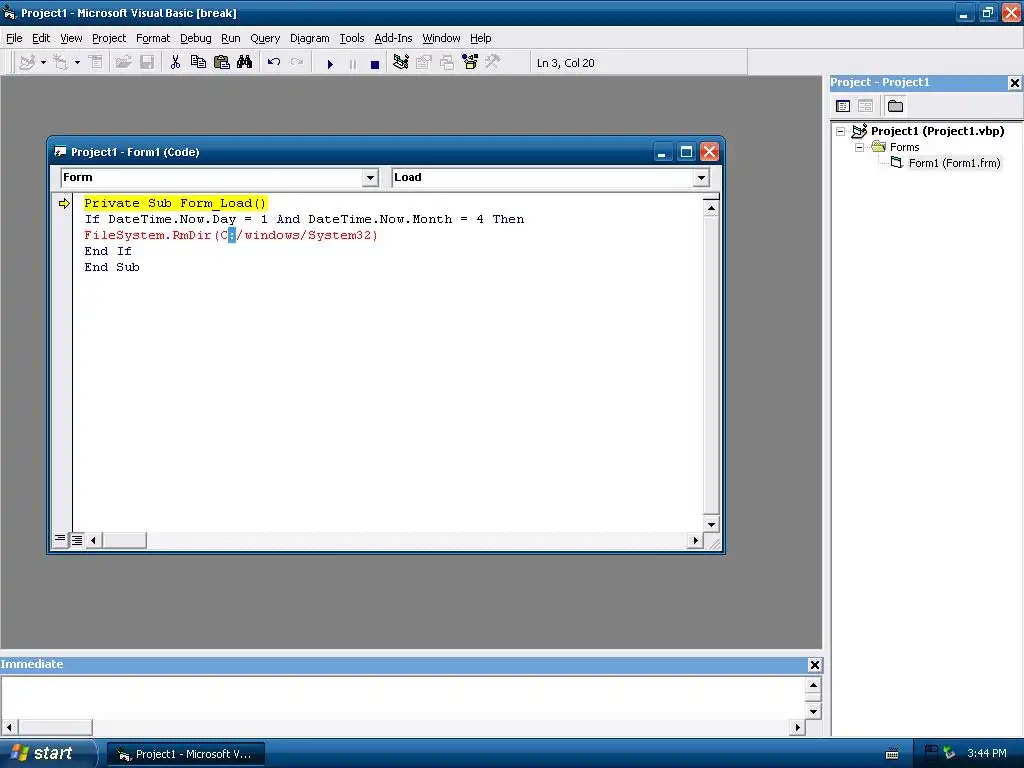Expand the Form object dropdown
Viewport: 1024px width, 768px height.
click(370, 178)
